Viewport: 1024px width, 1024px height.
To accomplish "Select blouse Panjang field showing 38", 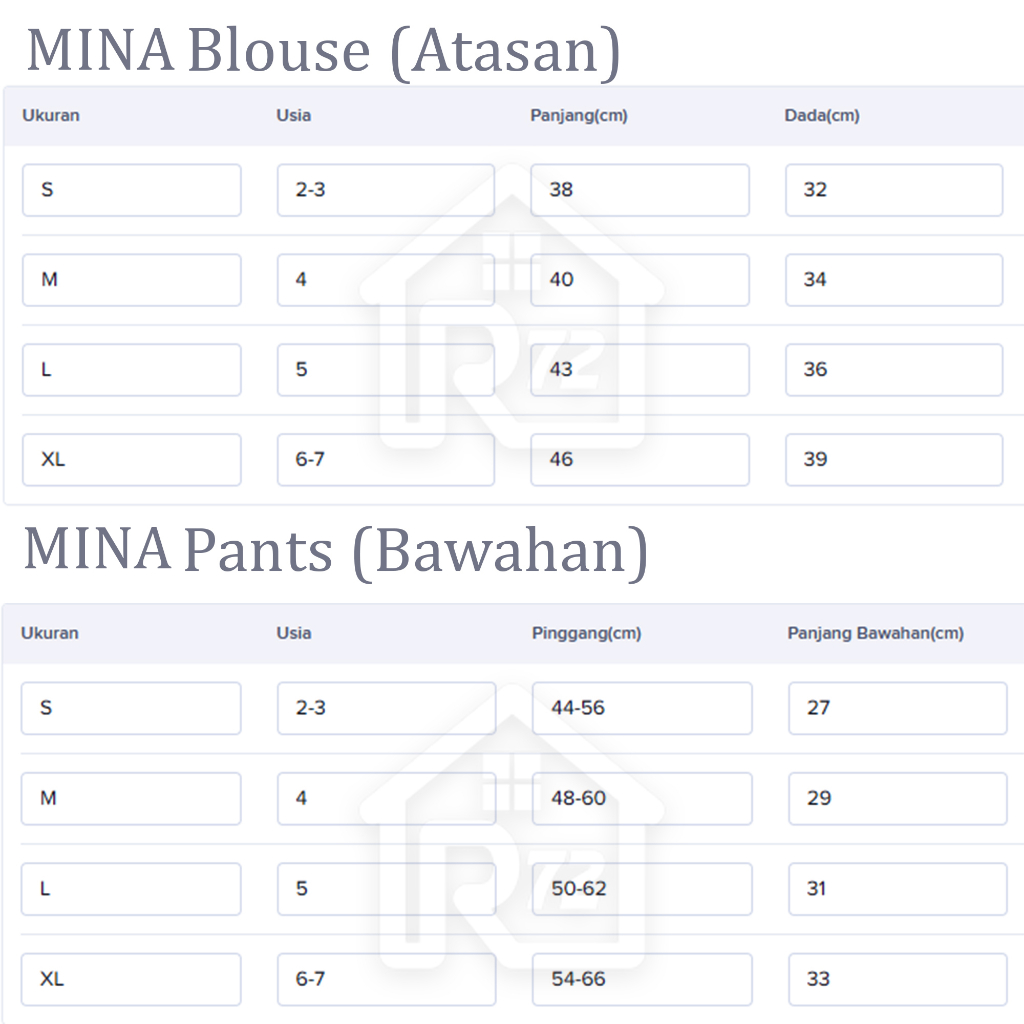I will [639, 190].
